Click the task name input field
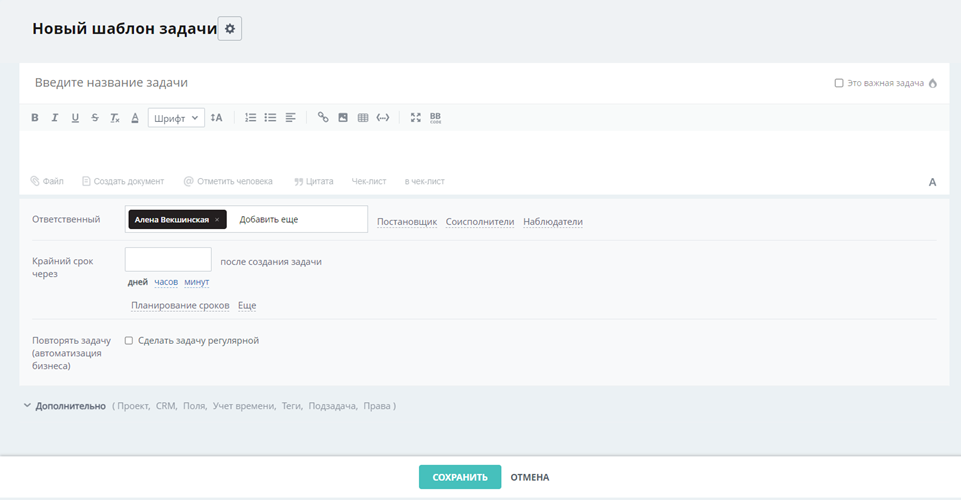 [400, 83]
